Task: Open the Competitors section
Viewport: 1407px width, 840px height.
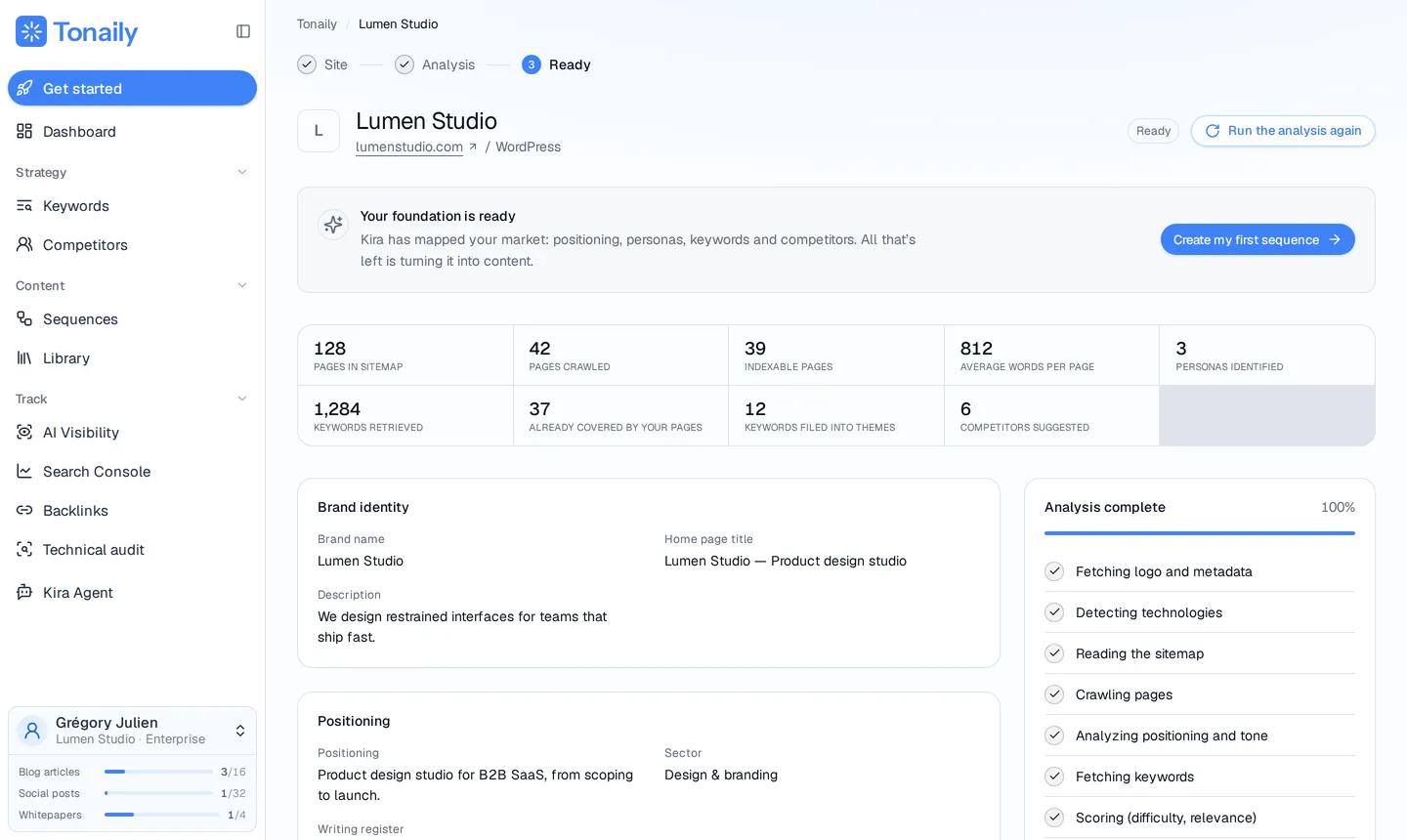Action: (132, 245)
